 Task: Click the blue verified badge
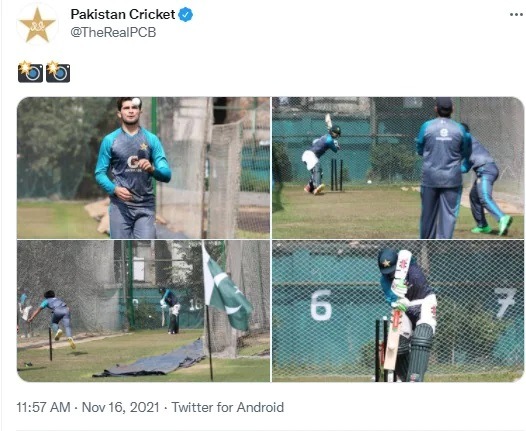(x=186, y=15)
